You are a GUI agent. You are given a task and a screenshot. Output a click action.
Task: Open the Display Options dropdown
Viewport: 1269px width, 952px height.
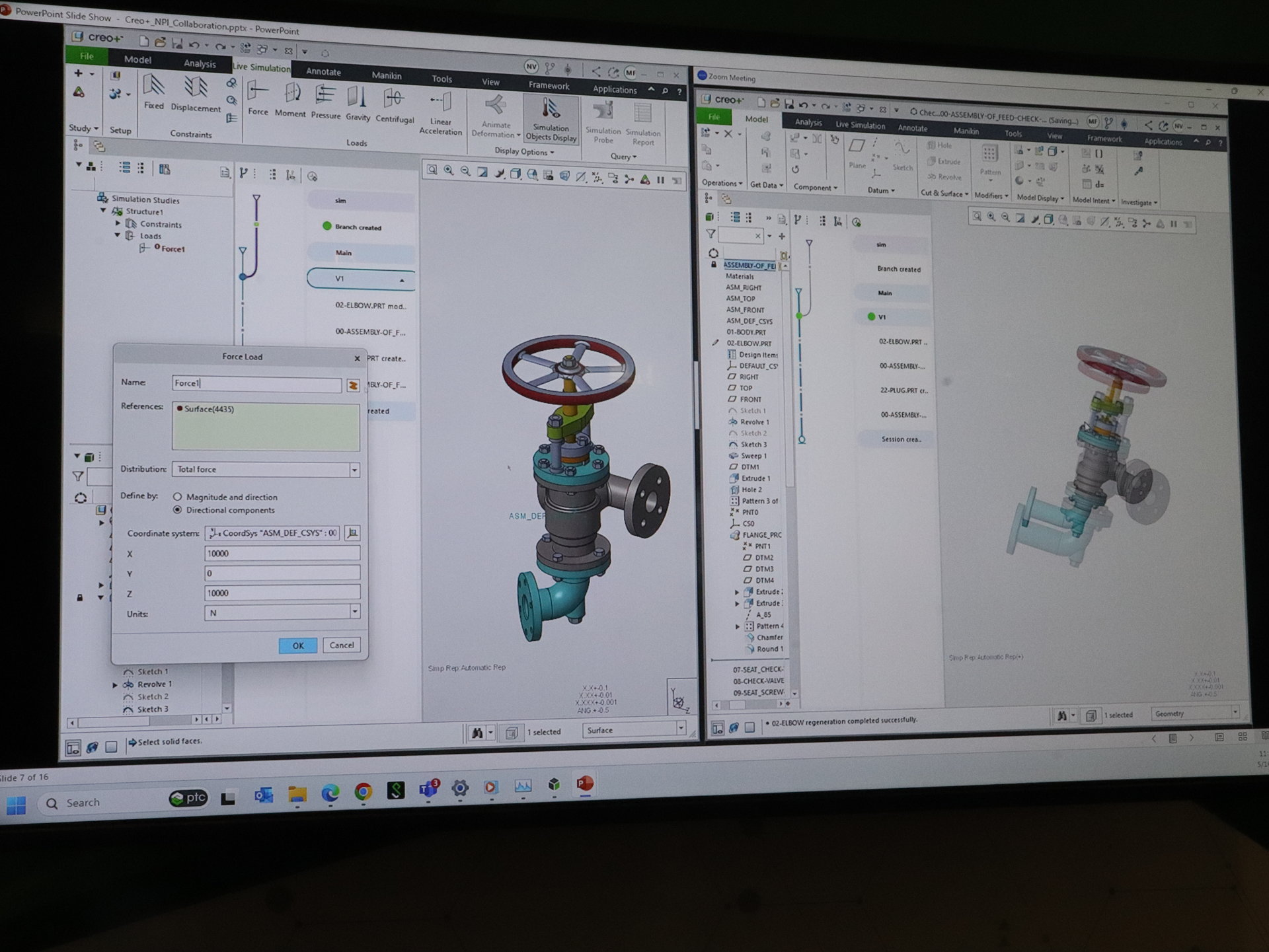click(524, 151)
